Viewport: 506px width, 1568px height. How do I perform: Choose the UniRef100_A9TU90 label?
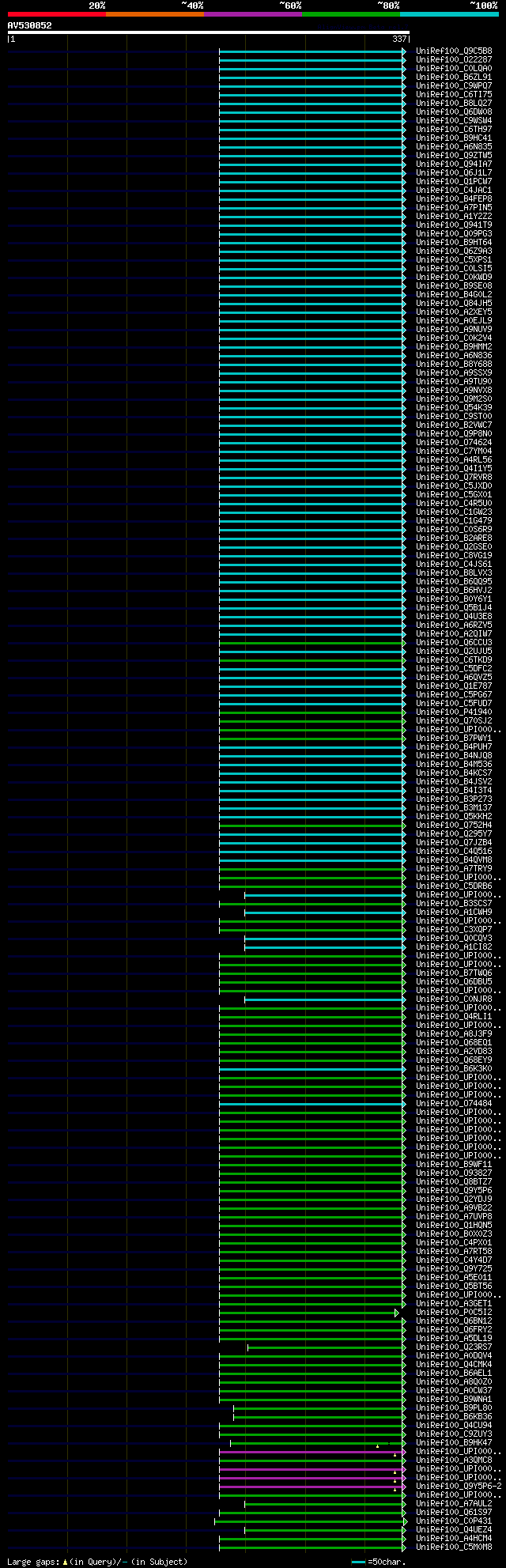point(454,381)
